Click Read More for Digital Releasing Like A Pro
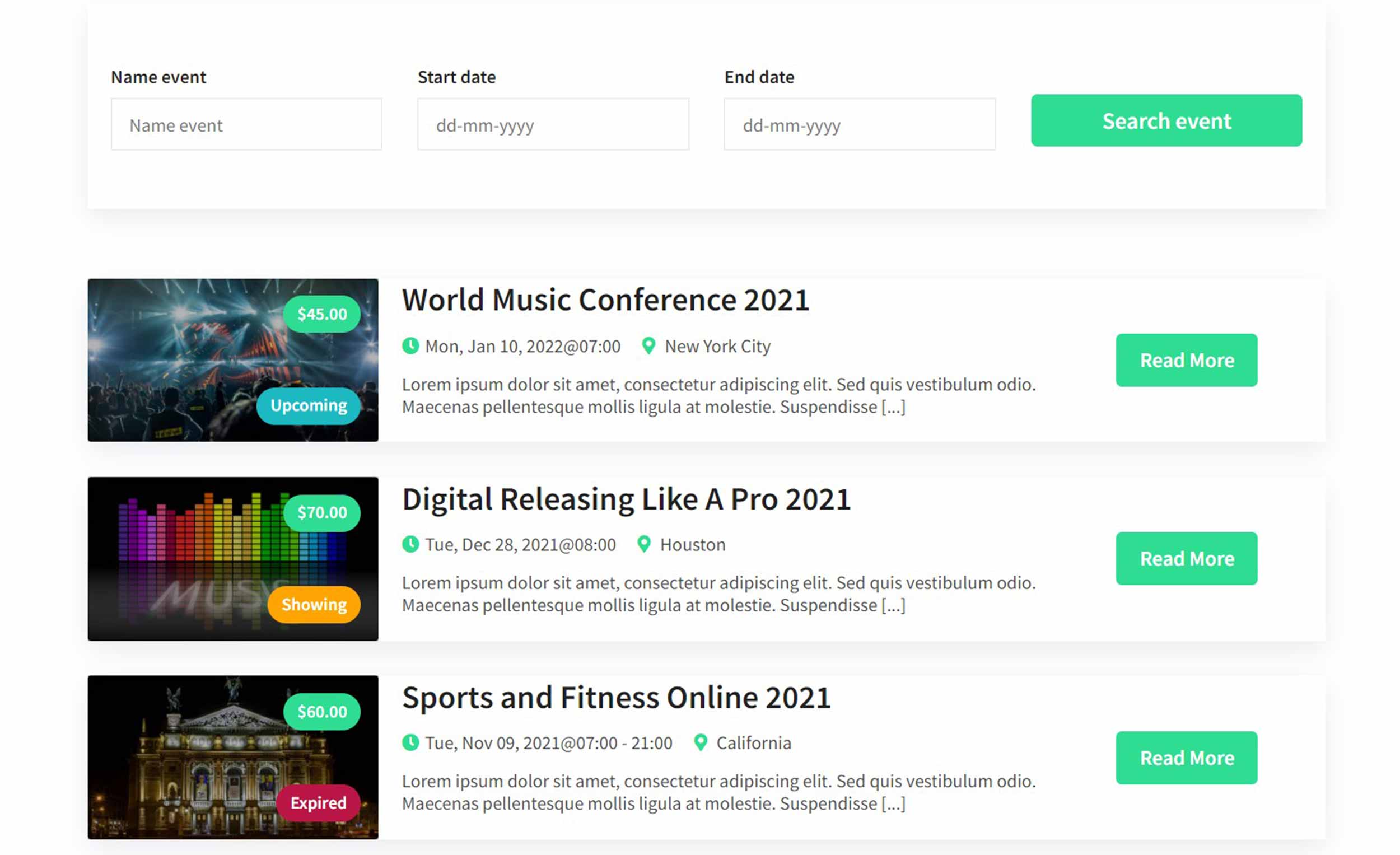Screen dimensions: 1400x855 (1187, 558)
